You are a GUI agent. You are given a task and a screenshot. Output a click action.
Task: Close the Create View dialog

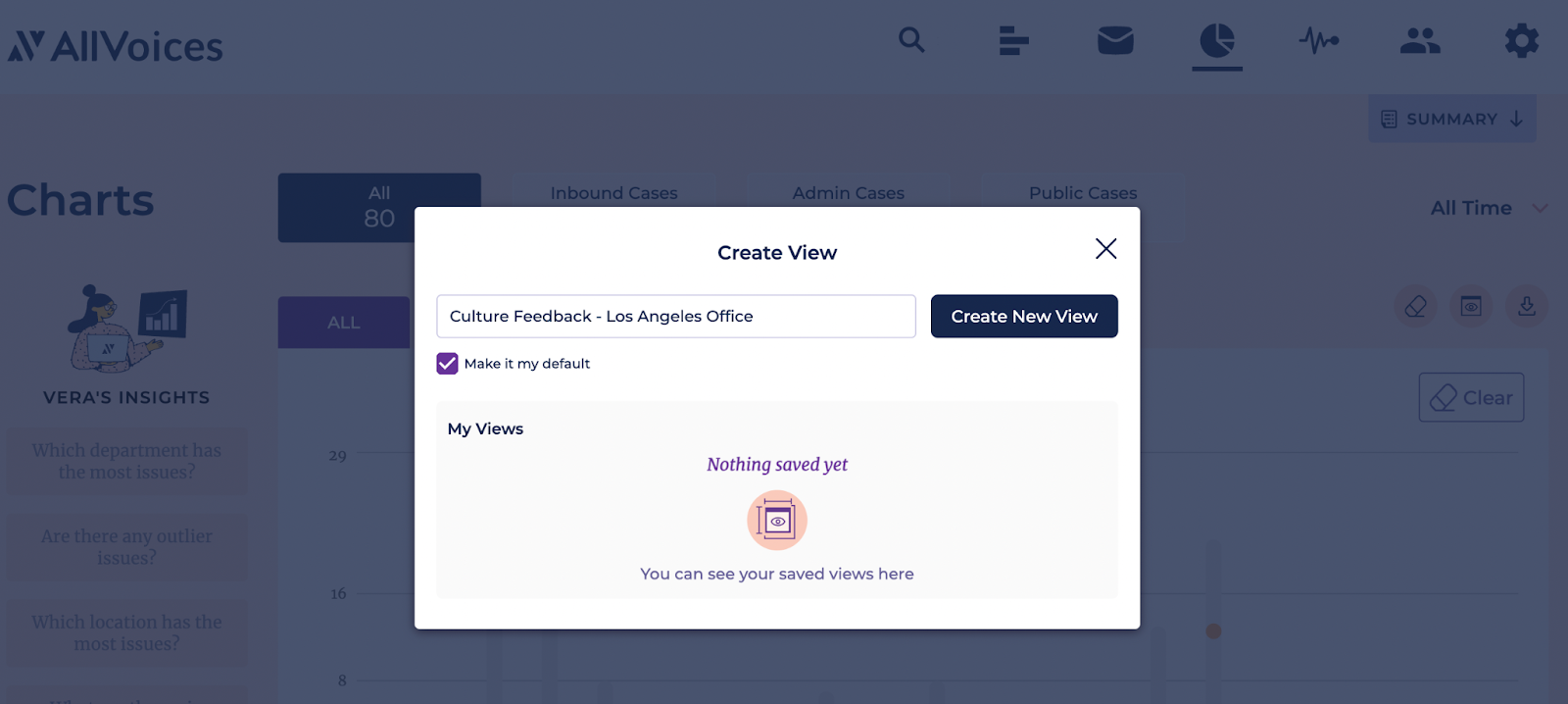point(1105,249)
